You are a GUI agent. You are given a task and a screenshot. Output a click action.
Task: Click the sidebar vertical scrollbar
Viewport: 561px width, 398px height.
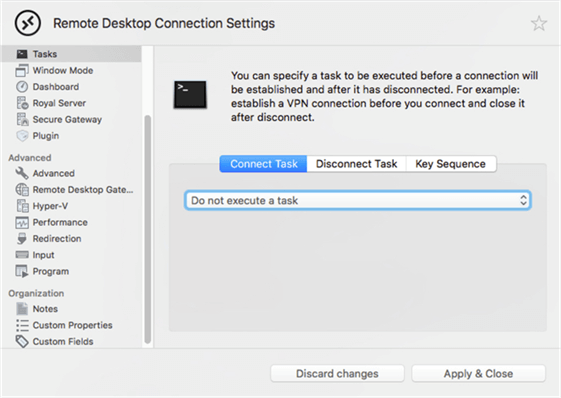pos(147,229)
